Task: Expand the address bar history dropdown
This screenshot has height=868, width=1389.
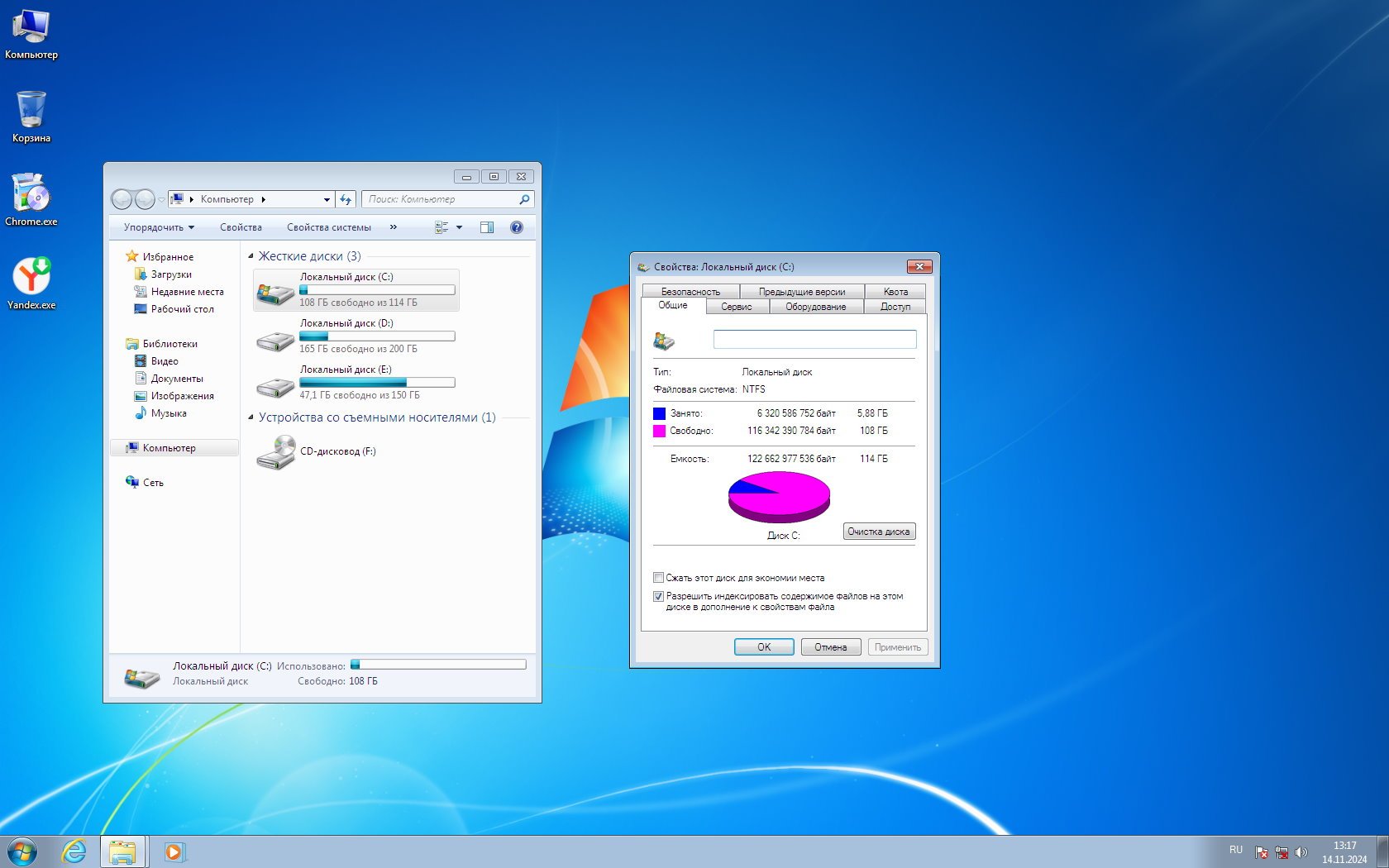Action: tap(327, 199)
